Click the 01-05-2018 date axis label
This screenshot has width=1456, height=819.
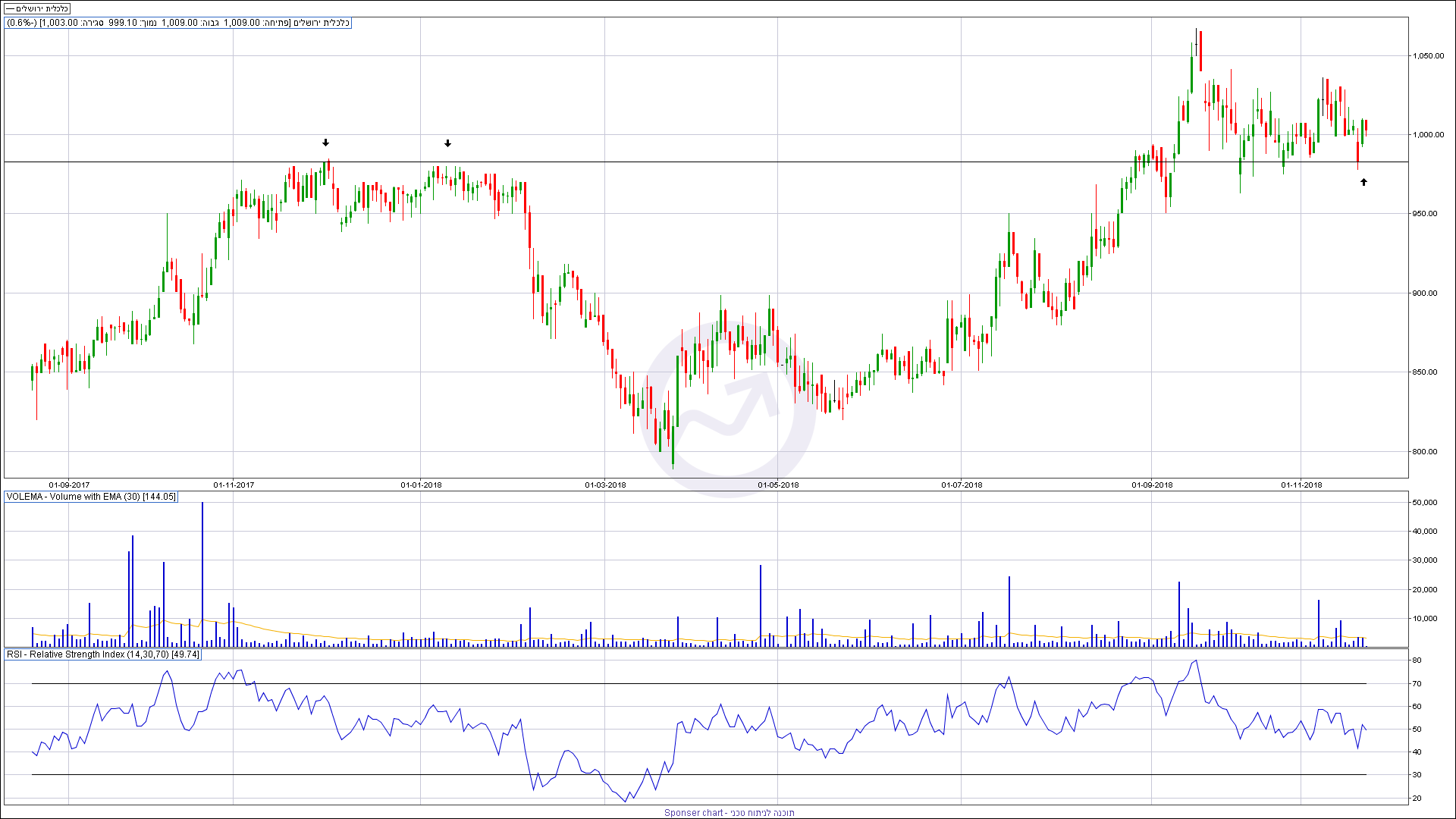pyautogui.click(x=778, y=485)
